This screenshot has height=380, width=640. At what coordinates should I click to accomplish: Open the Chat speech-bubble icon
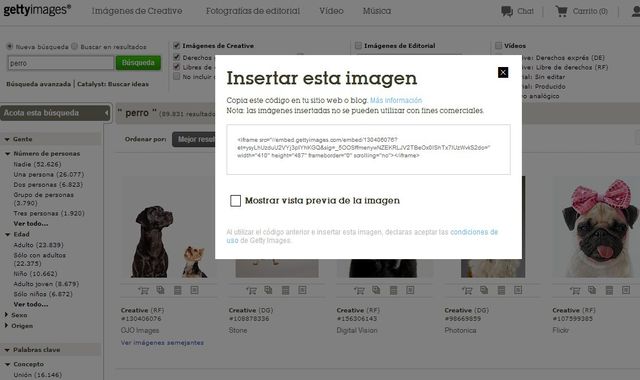click(507, 11)
